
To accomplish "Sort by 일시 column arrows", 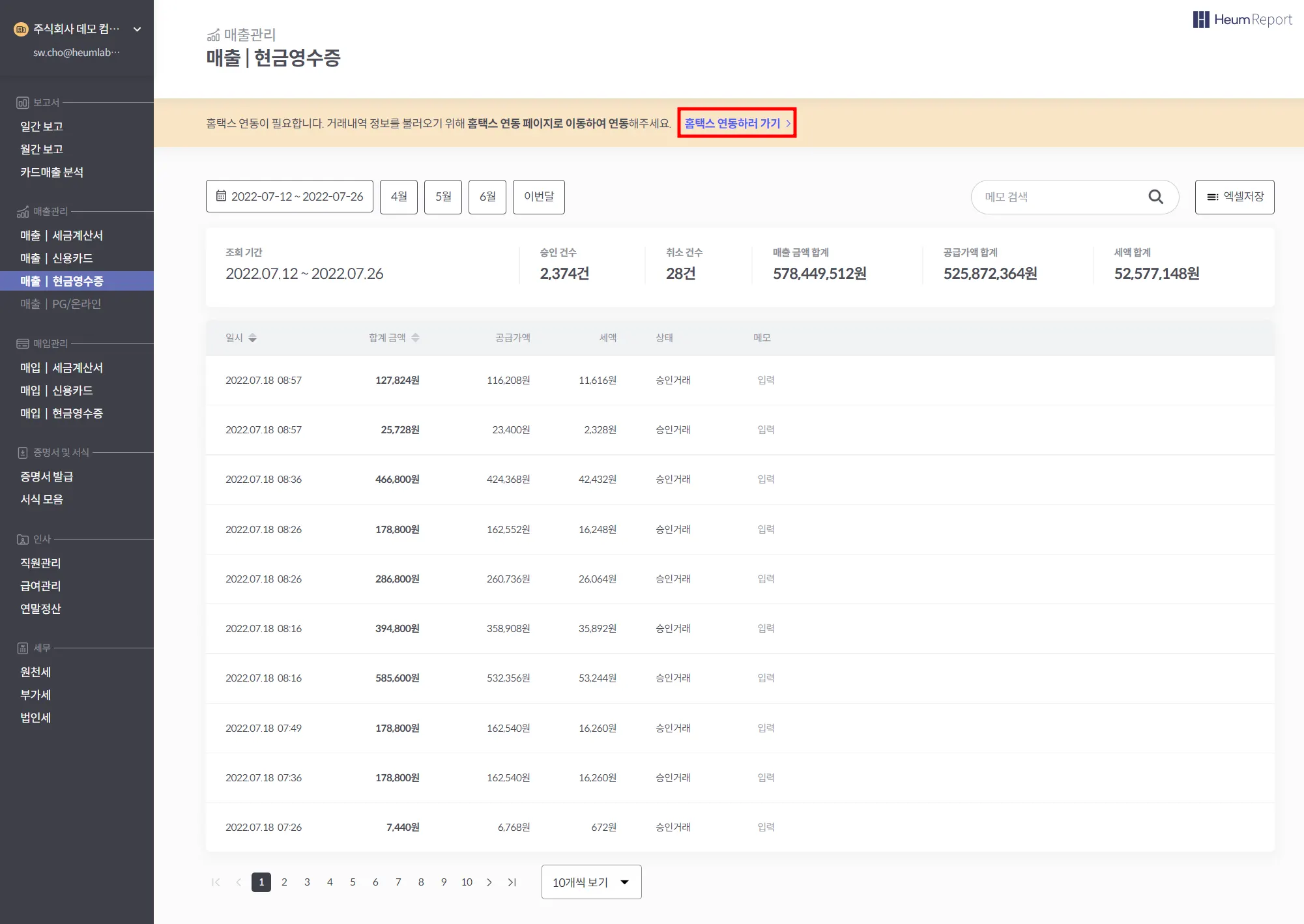I will [x=252, y=338].
